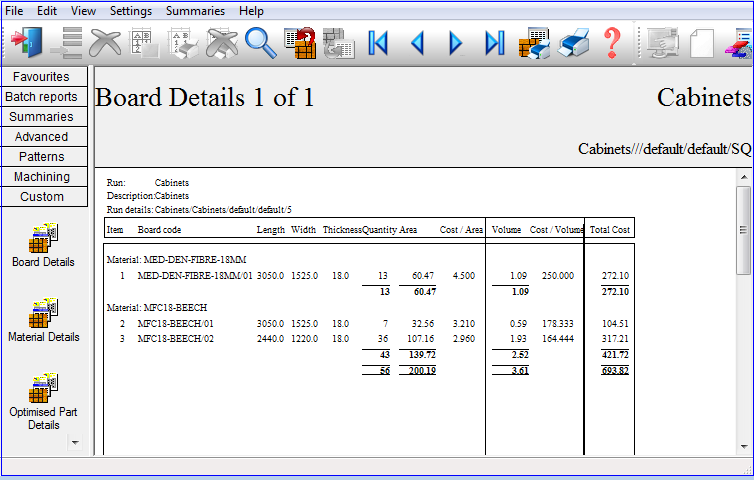The image size is (754, 480).
Task: Select the Patterns sidebar tab
Action: (x=44, y=157)
